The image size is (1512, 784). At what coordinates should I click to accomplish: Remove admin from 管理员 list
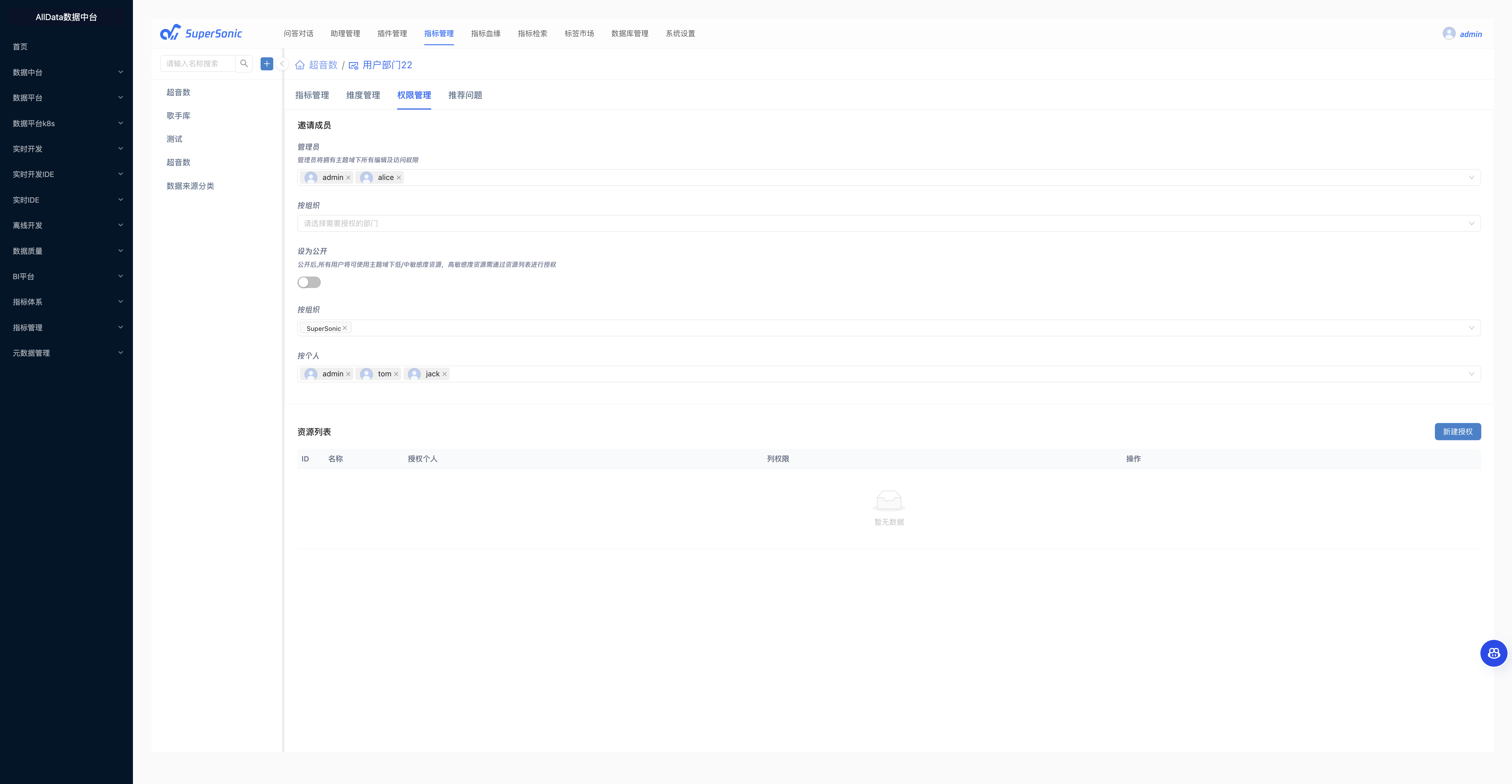point(348,178)
